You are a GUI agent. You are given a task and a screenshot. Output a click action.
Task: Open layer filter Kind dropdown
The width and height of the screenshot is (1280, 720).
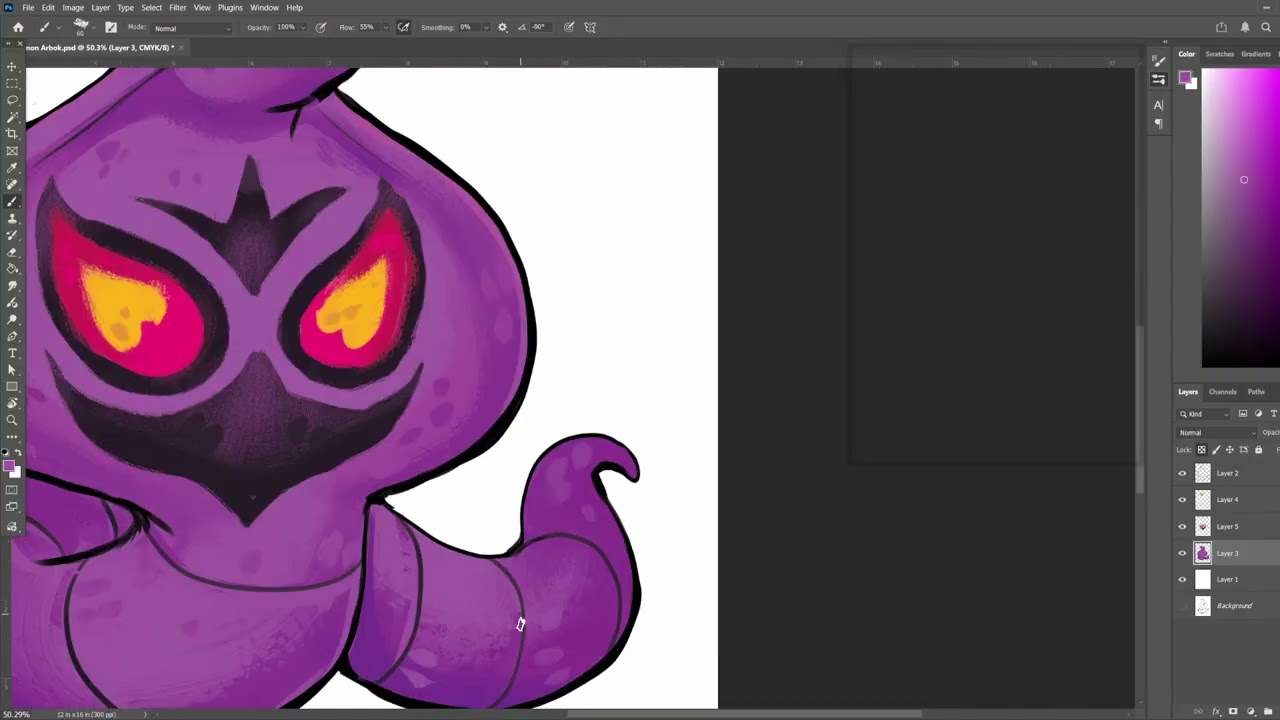point(1203,414)
